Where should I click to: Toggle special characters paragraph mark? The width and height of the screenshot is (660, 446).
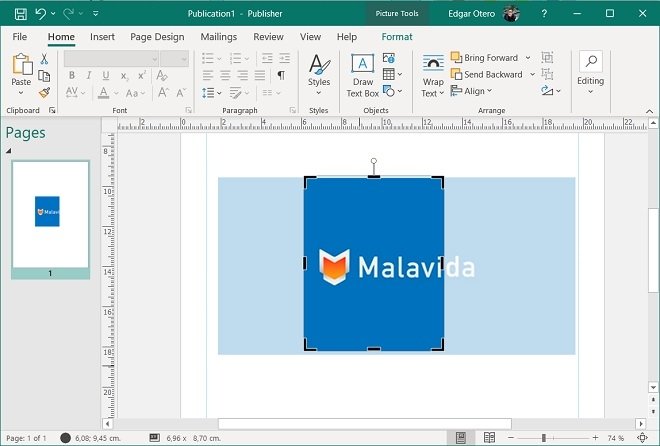(x=281, y=75)
